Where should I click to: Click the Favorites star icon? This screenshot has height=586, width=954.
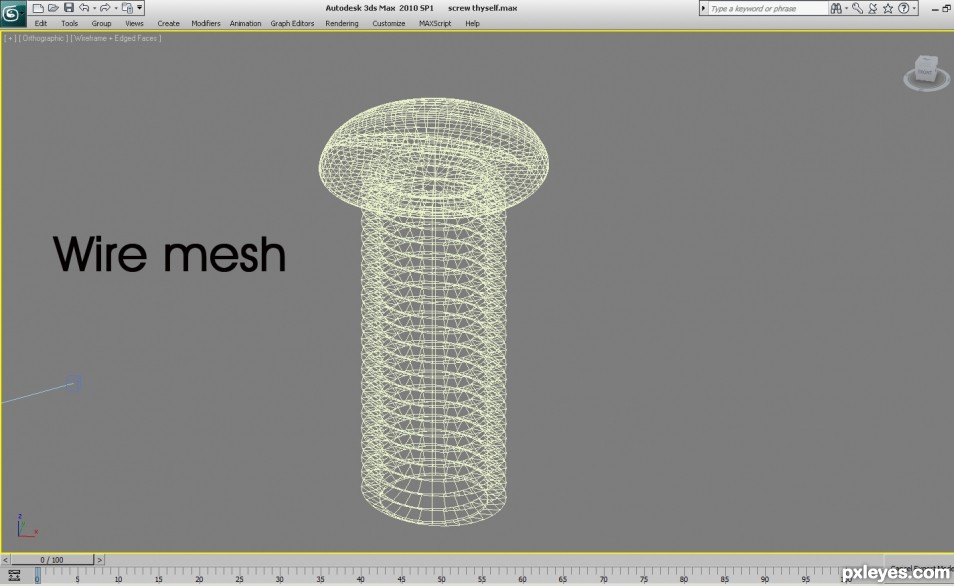tap(888, 8)
